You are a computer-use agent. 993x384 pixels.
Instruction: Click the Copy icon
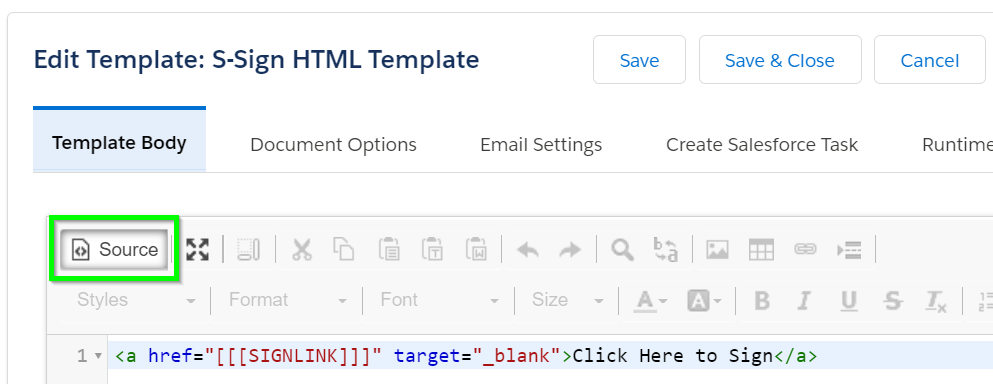[x=344, y=250]
